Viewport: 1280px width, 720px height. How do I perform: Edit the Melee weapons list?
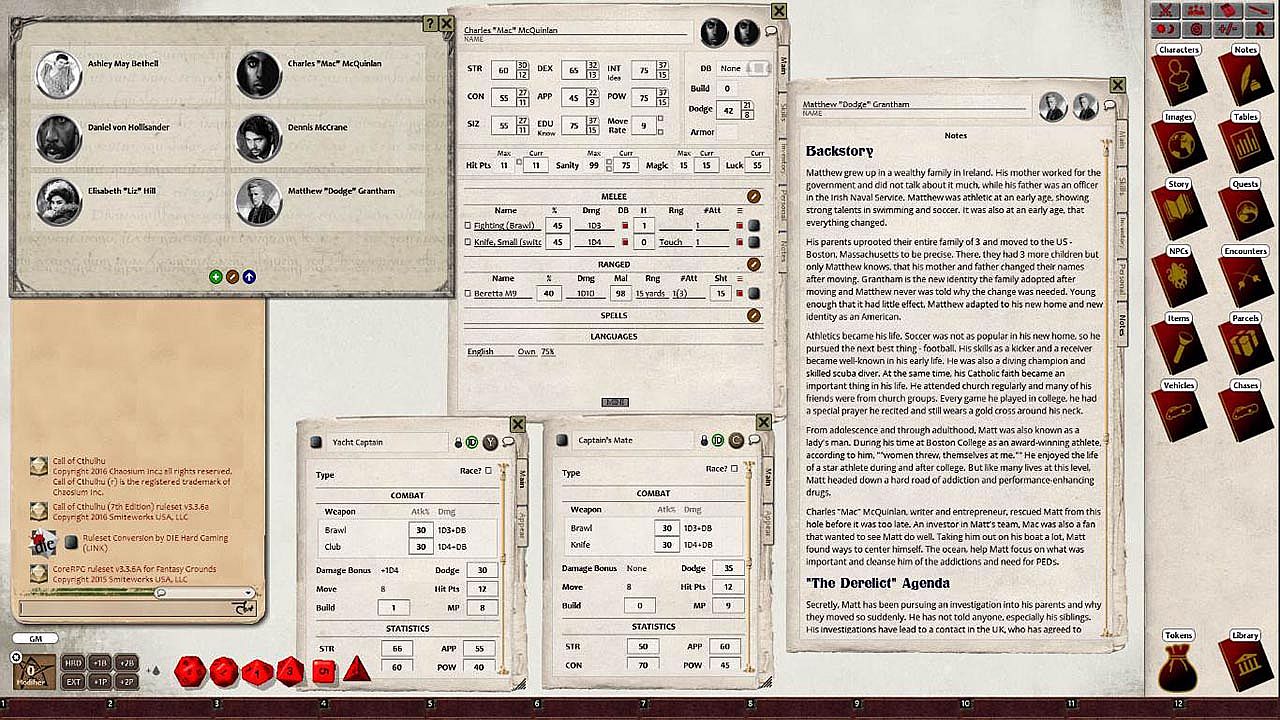click(753, 197)
